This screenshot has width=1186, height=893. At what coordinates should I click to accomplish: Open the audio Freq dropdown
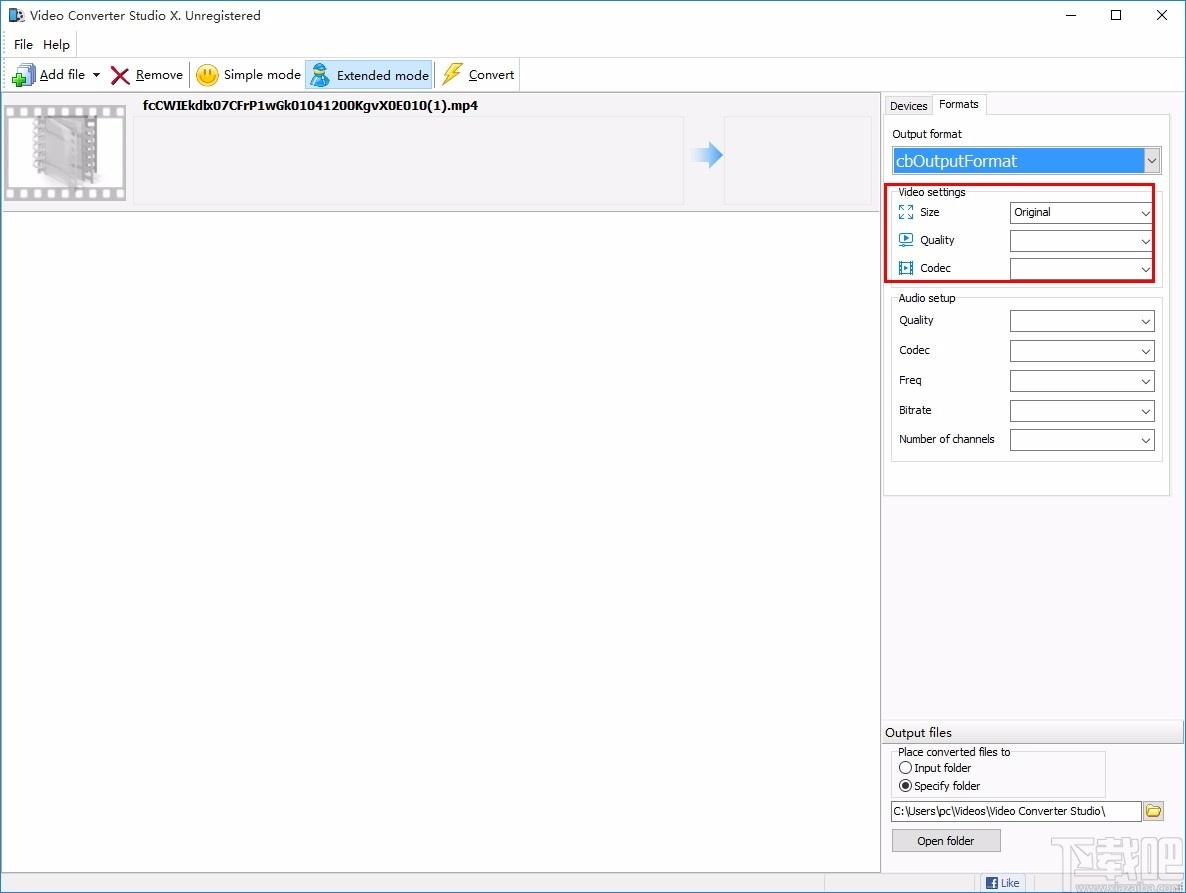[x=1082, y=381]
